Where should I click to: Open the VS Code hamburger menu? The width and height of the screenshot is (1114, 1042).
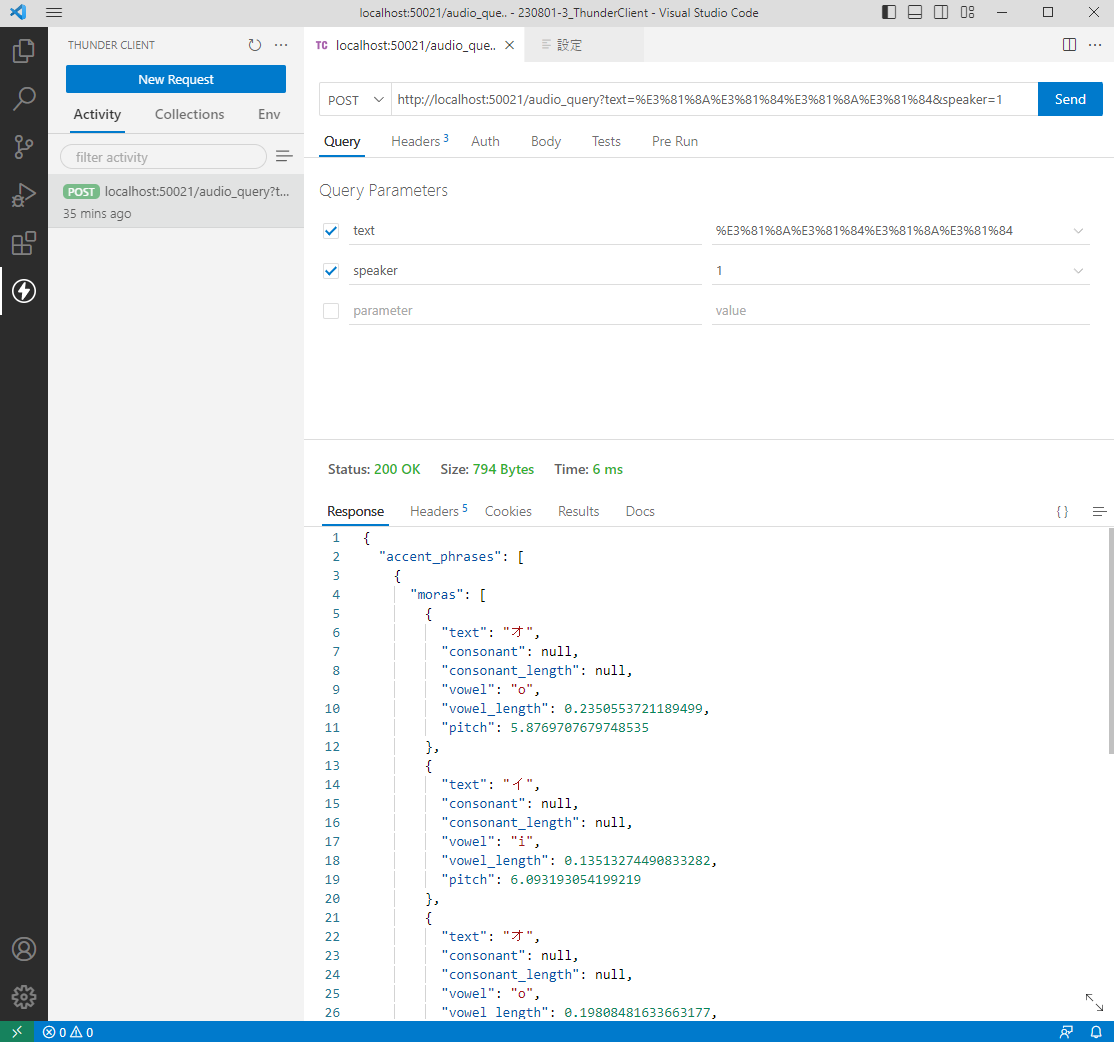pyautogui.click(x=54, y=12)
